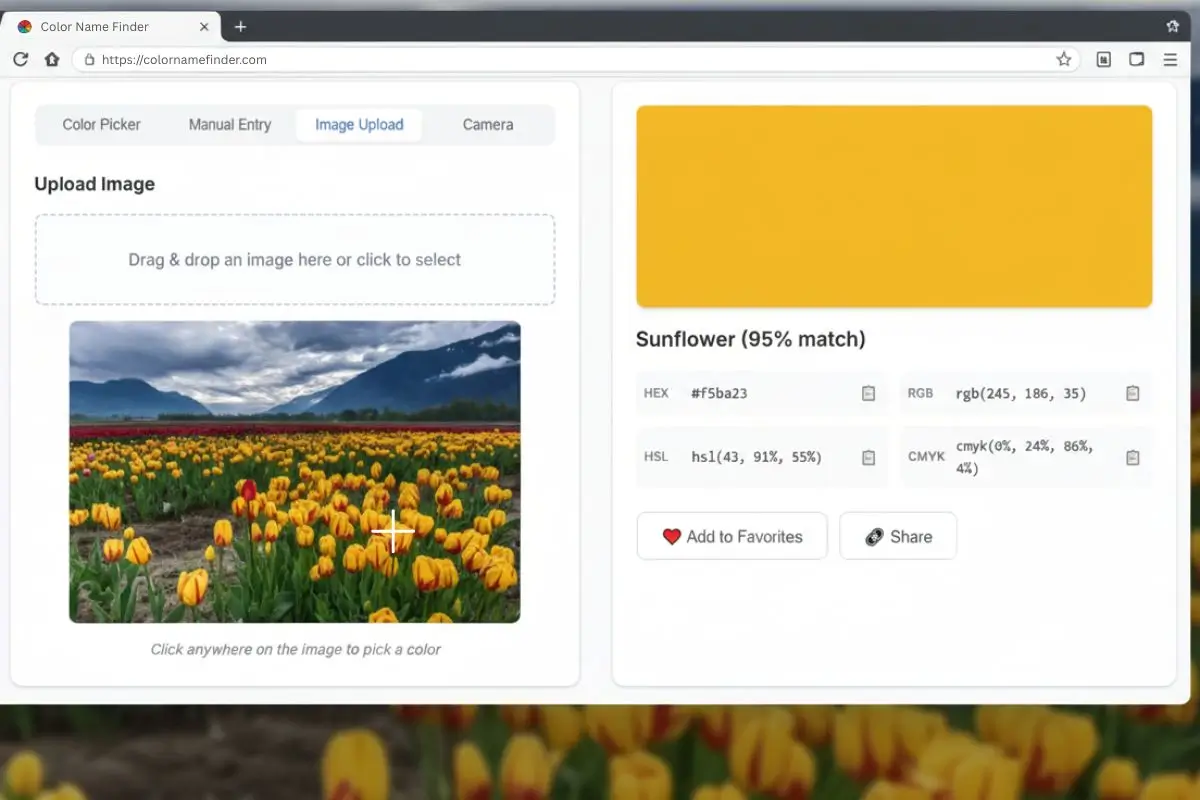Copy the HEX value #f5ba23
This screenshot has height=800, width=1200.
tap(868, 393)
